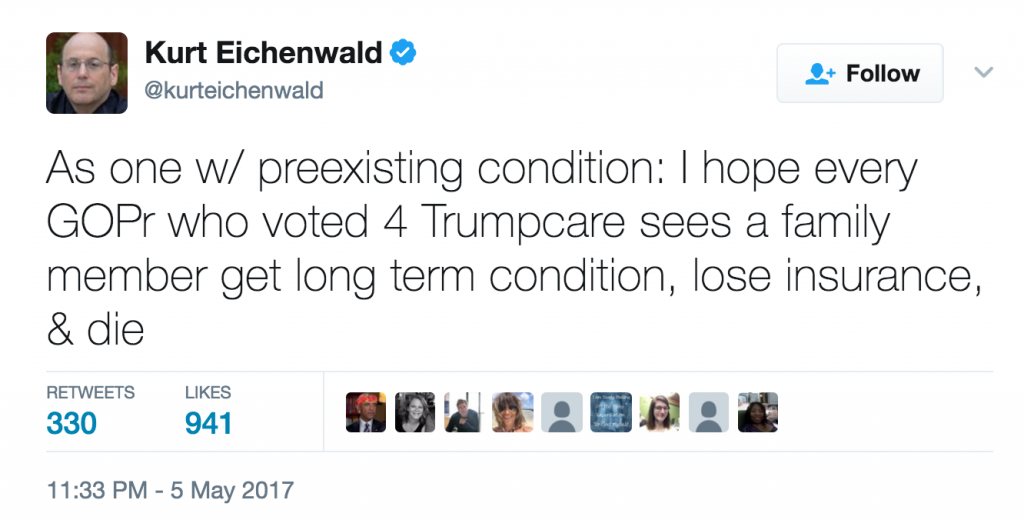This screenshot has width=1024, height=520.
Task: Click the blue verified badge icon
Action: [x=403, y=52]
